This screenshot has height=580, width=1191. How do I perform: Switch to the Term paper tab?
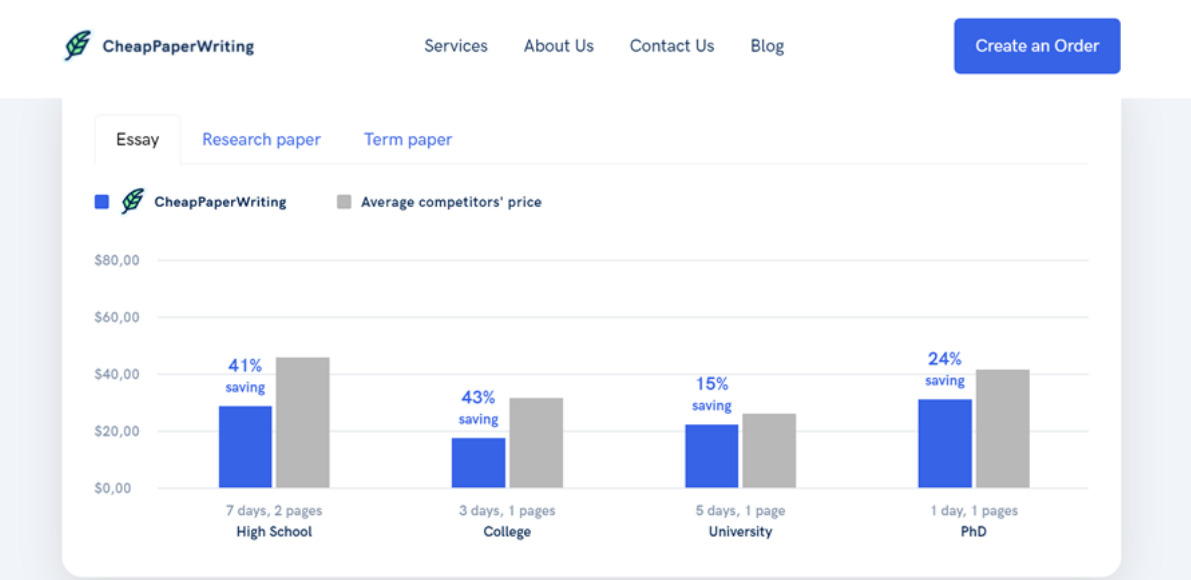408,140
